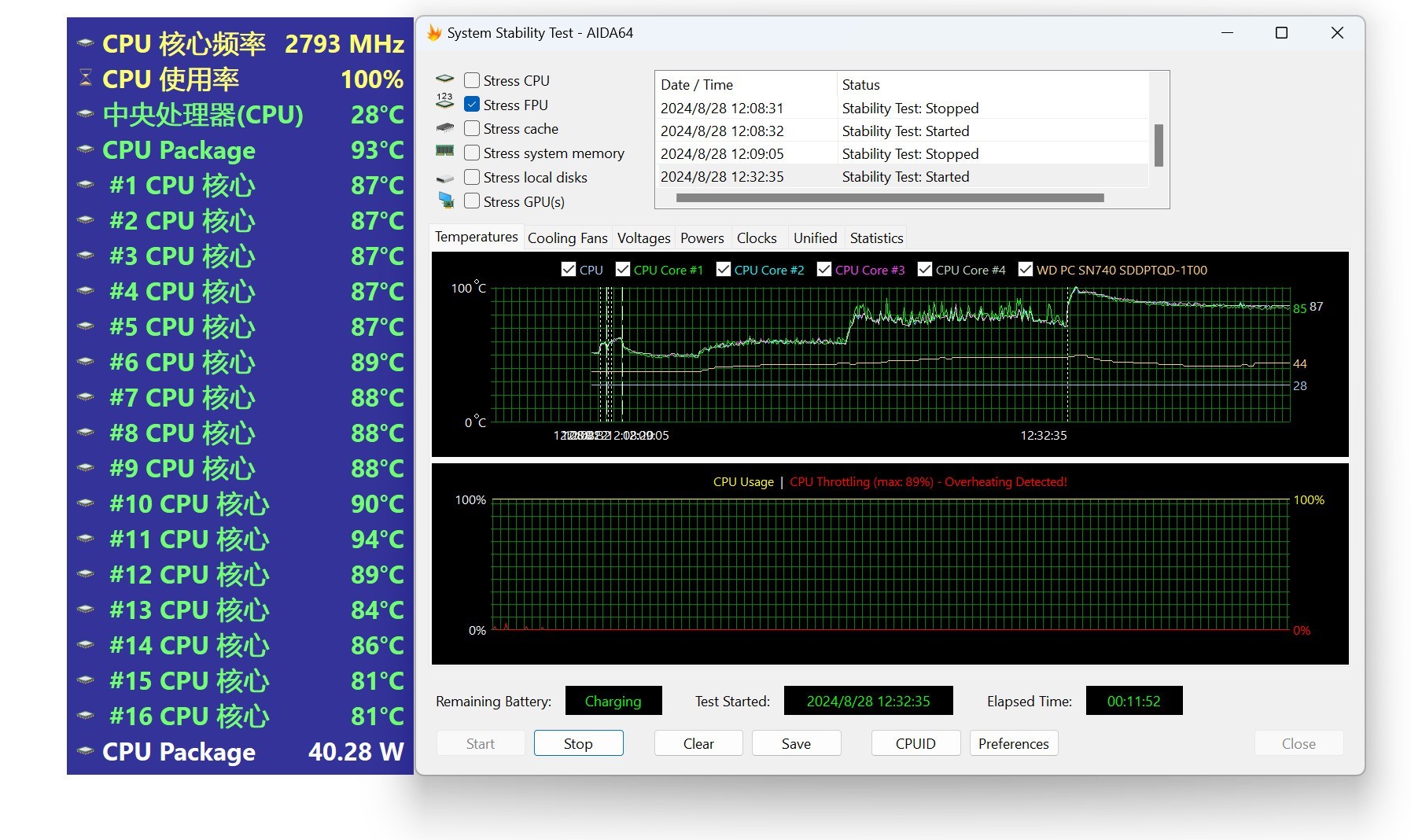Click the AIDA64 flame icon in title bar
The width and height of the screenshot is (1411, 840).
434,32
